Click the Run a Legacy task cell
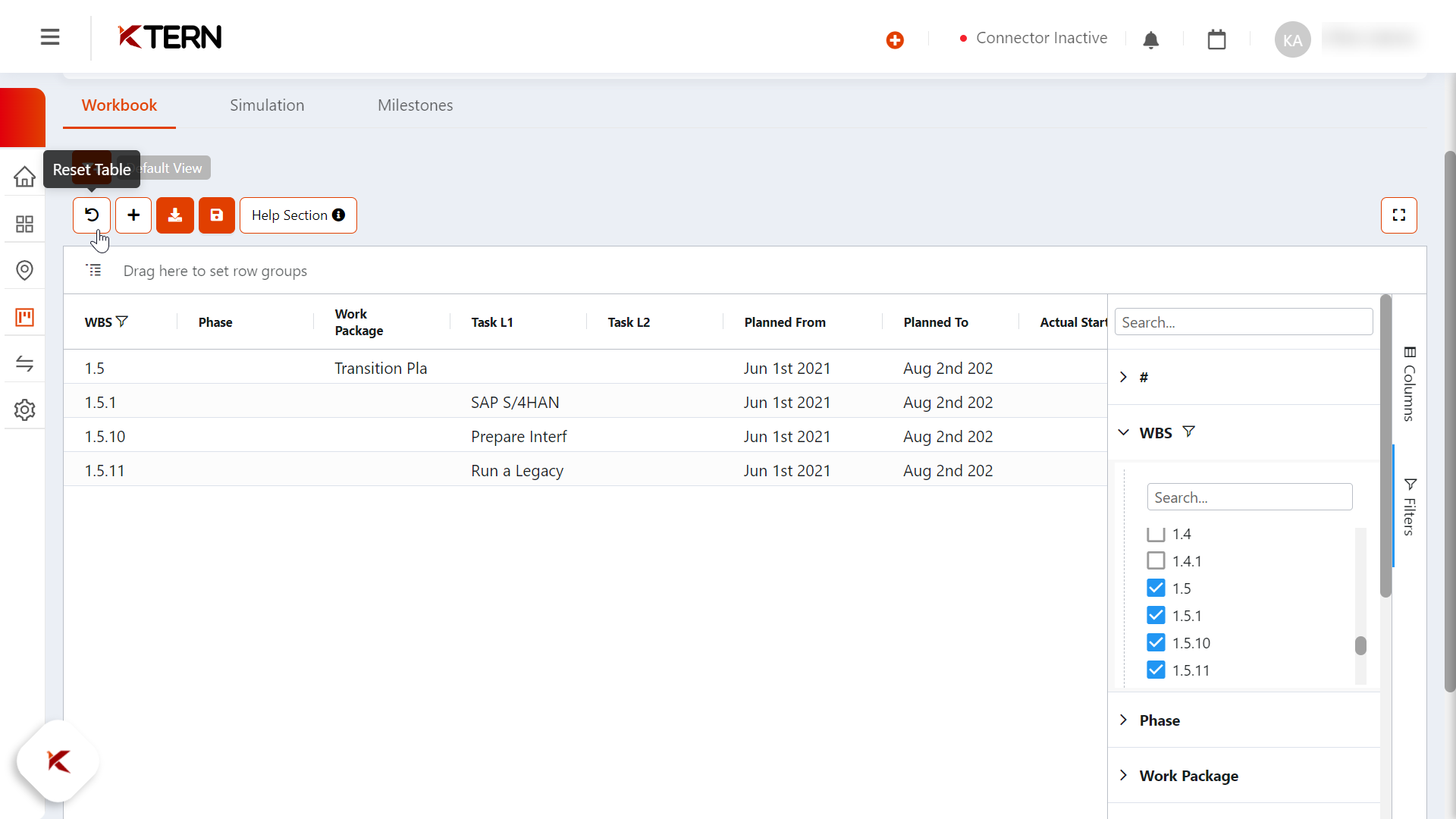The image size is (1456, 819). pyautogui.click(x=517, y=471)
